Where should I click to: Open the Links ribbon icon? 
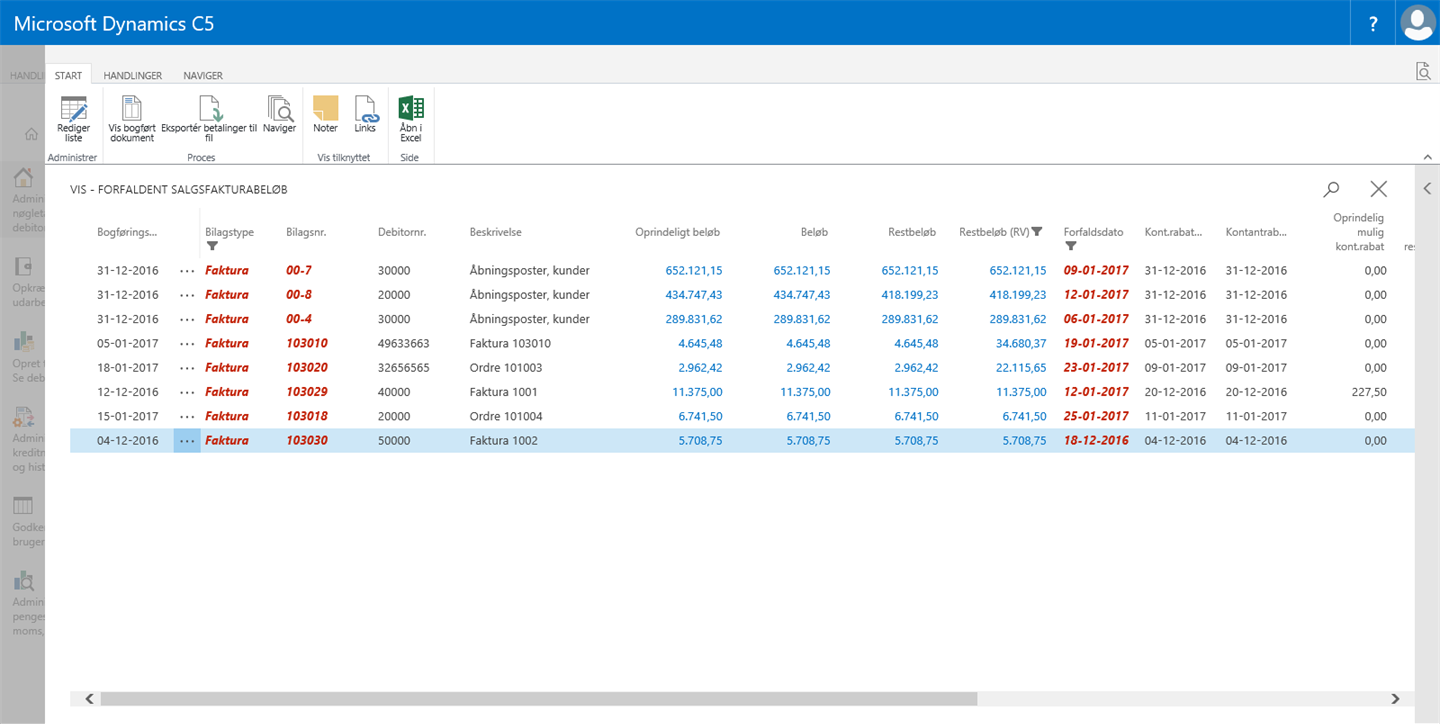tap(365, 108)
